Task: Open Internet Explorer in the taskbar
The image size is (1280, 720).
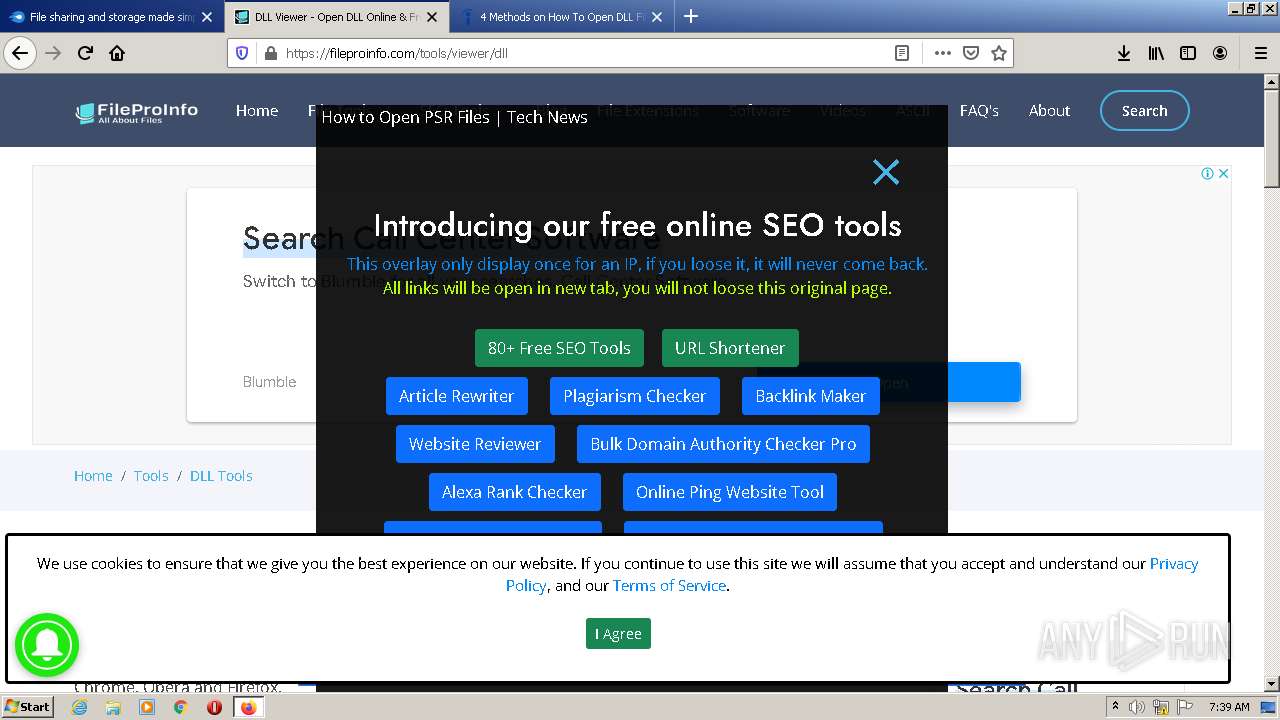Action: point(79,707)
